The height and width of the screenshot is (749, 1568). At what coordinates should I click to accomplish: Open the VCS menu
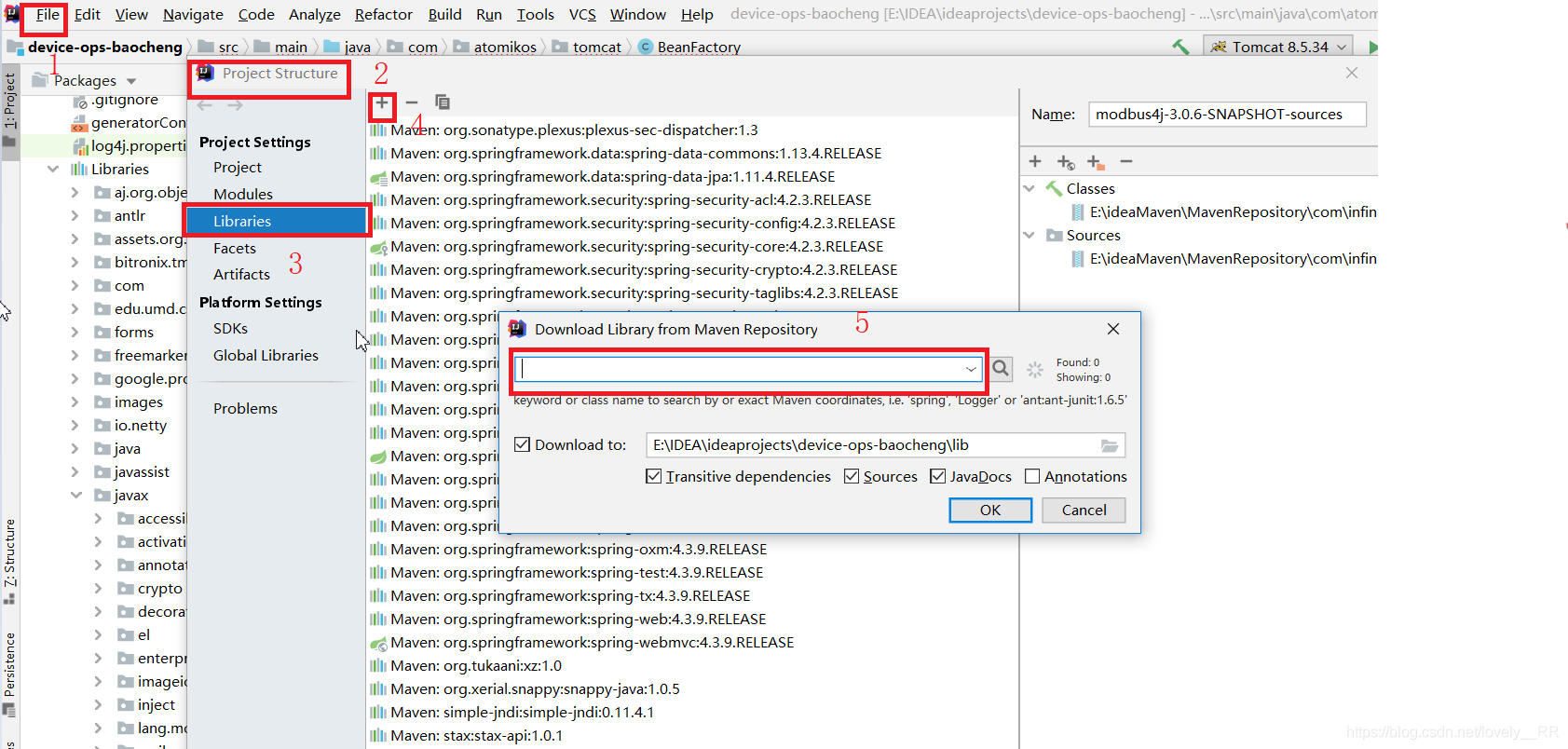[x=582, y=14]
